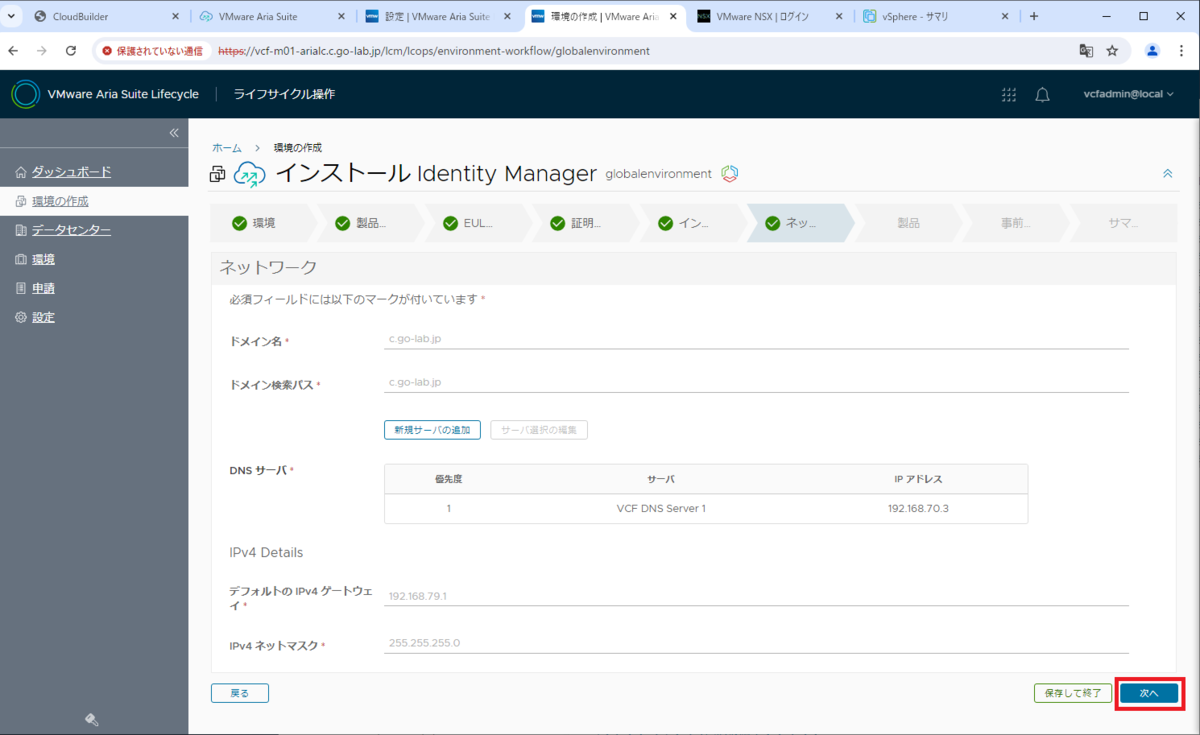Go to the EUL... wizard step

click(x=478, y=224)
